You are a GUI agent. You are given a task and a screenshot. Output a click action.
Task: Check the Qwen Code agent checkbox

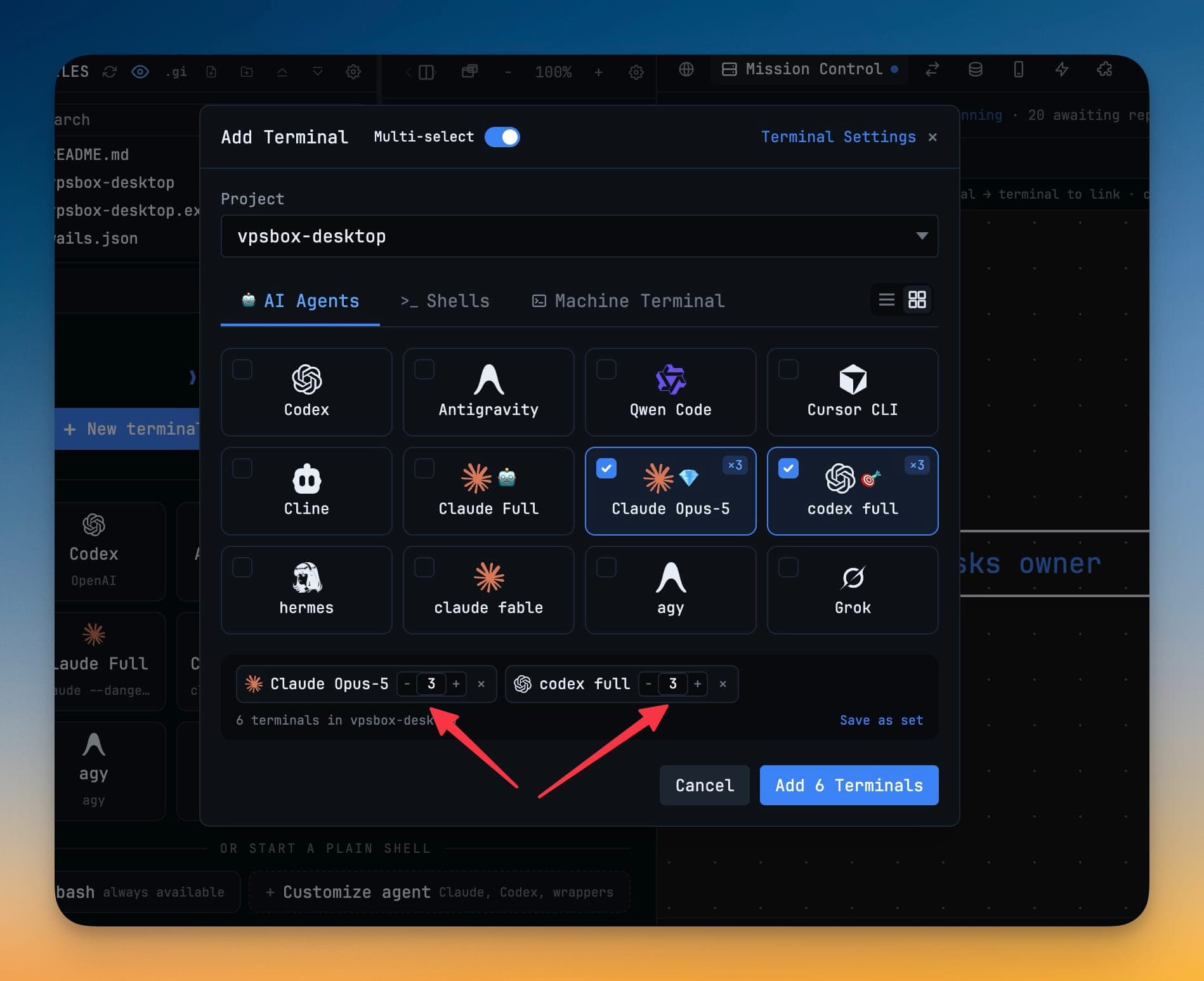(606, 369)
